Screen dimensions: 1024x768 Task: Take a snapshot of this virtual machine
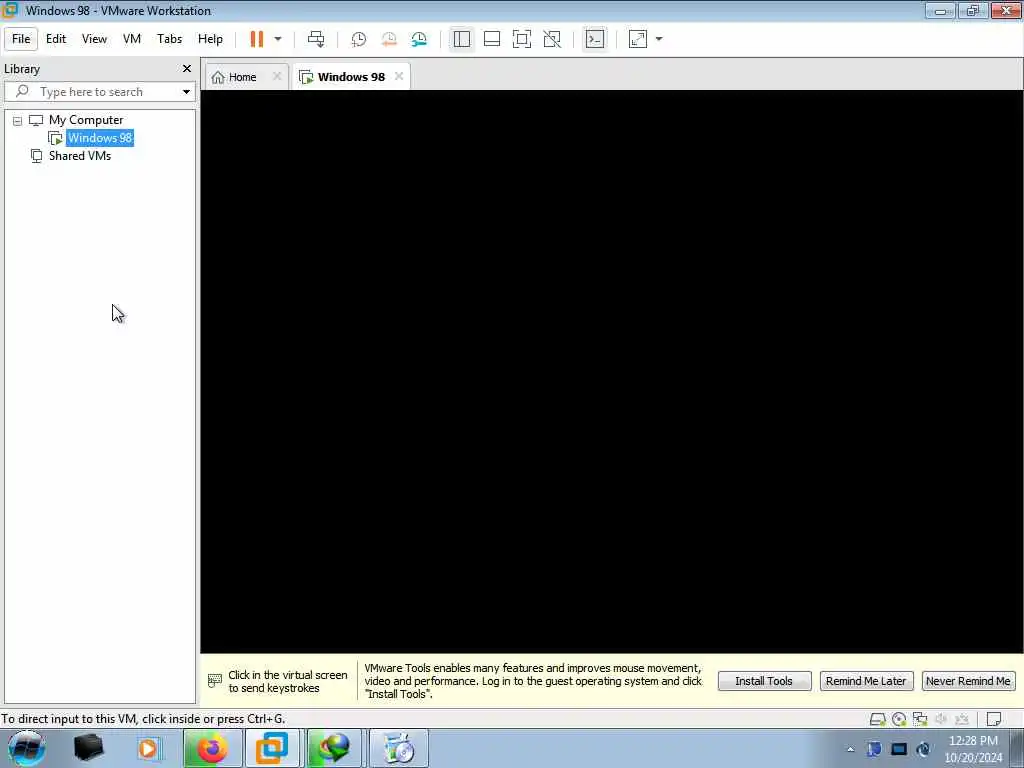point(359,39)
